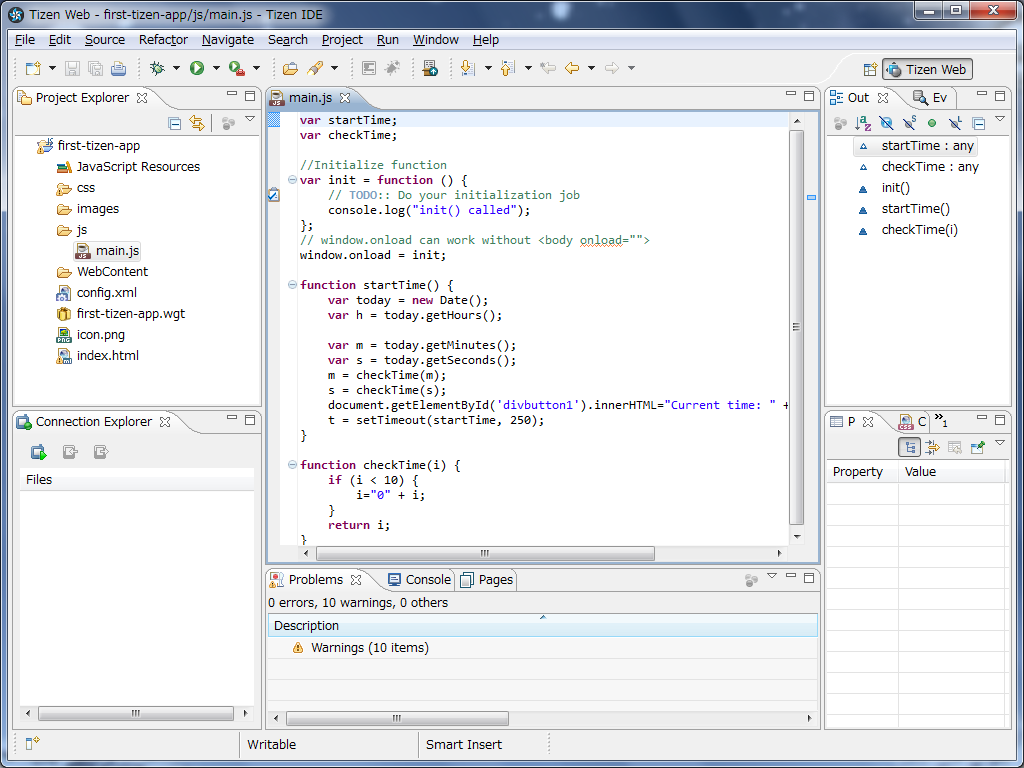
Task: Select first-tizen-app.wgt in Project Explorer
Action: click(121, 314)
